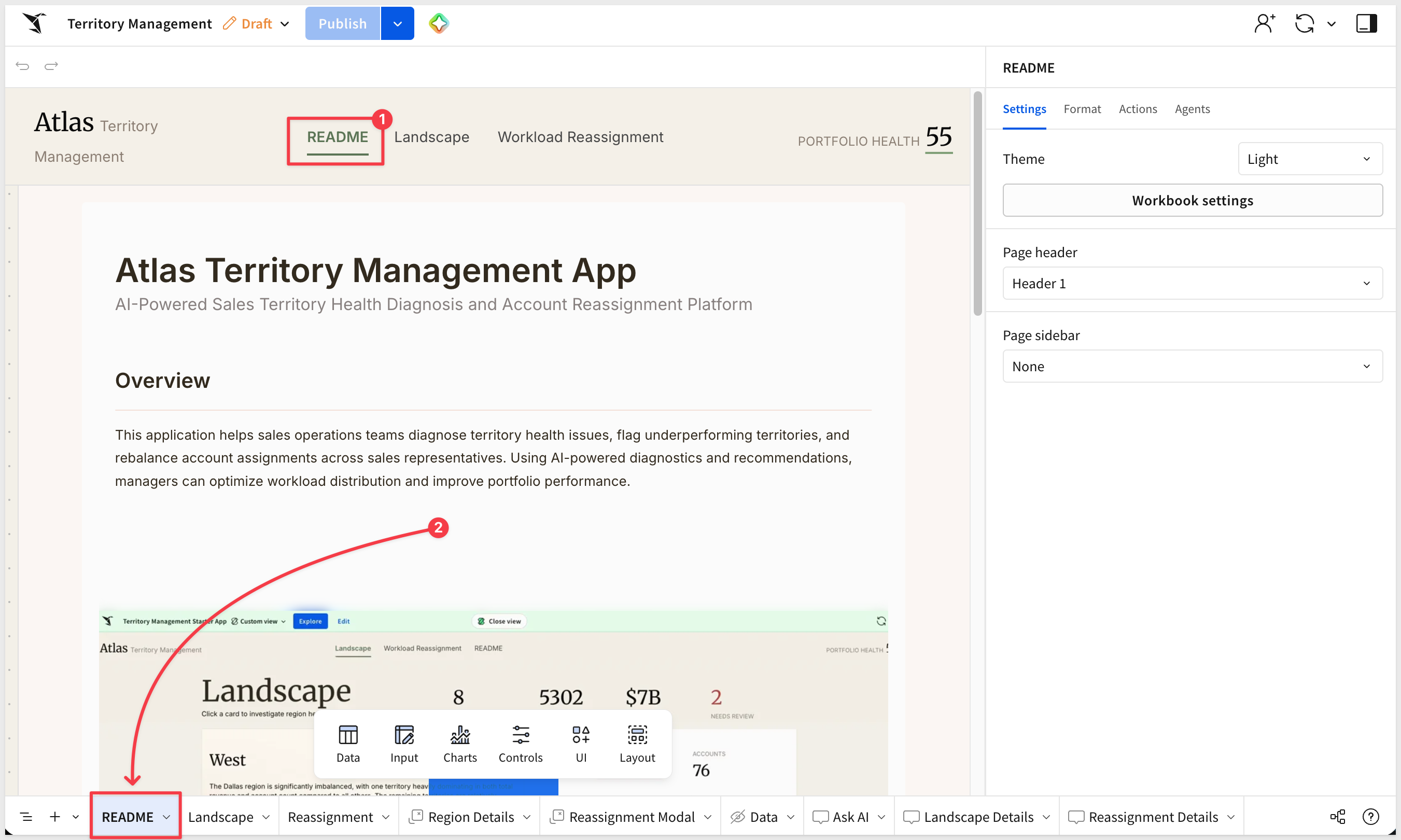Open the Landscape page tab menu chevron
Viewport: 1401px width, 840px height.
tap(266, 817)
